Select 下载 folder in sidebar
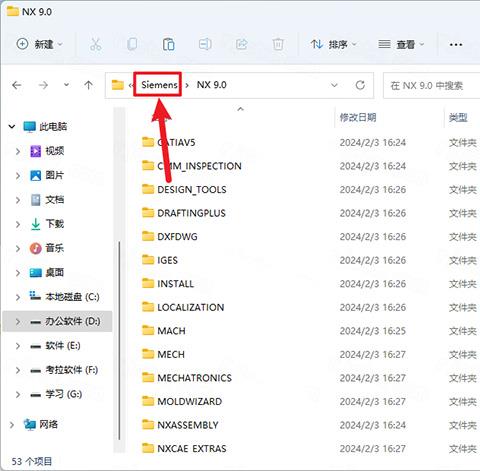 pyautogui.click(x=47, y=224)
